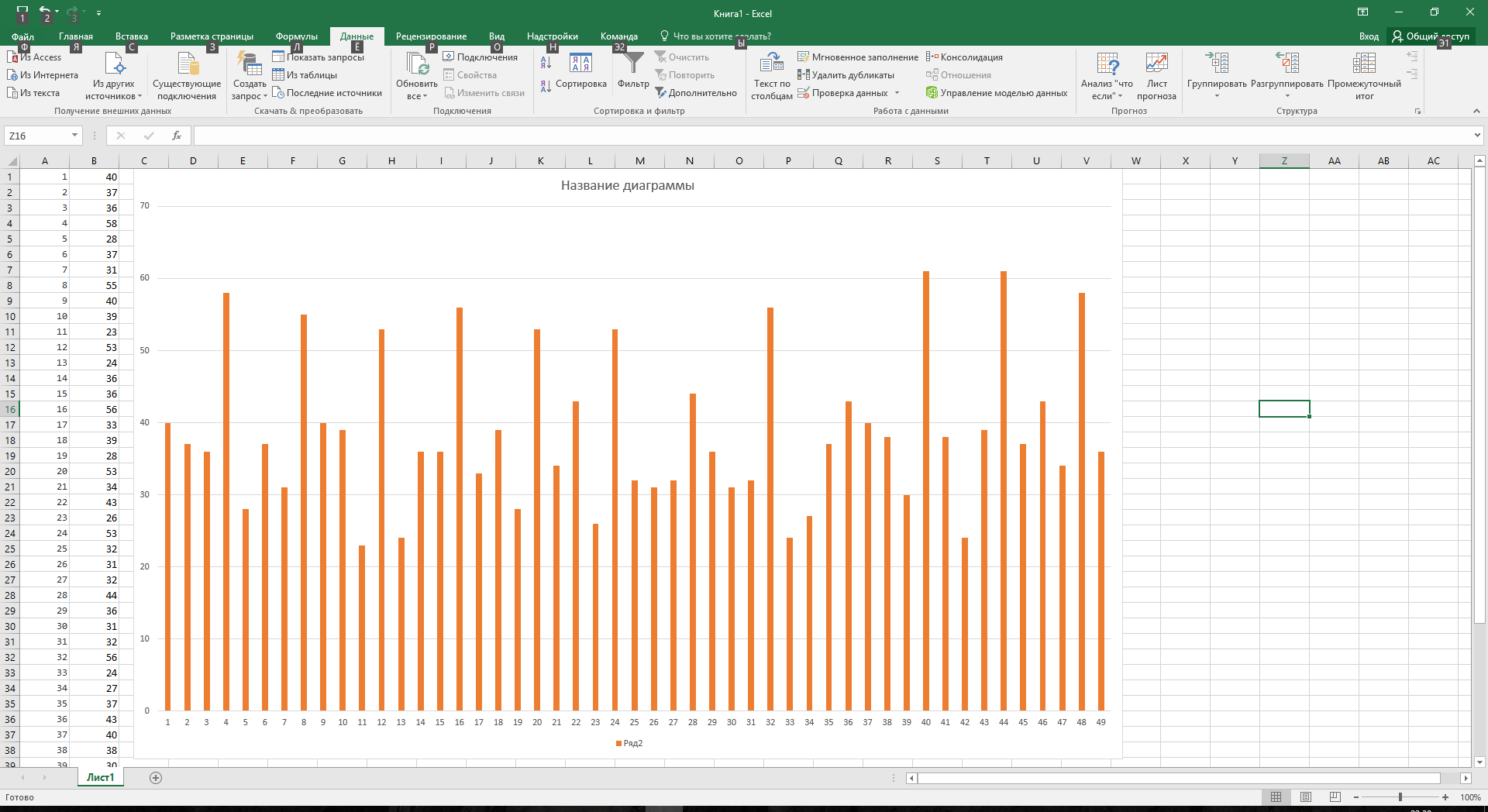Open Manage Data Model (Управление моделью данных)
Image resolution: width=1488 pixels, height=812 pixels.
click(x=997, y=93)
